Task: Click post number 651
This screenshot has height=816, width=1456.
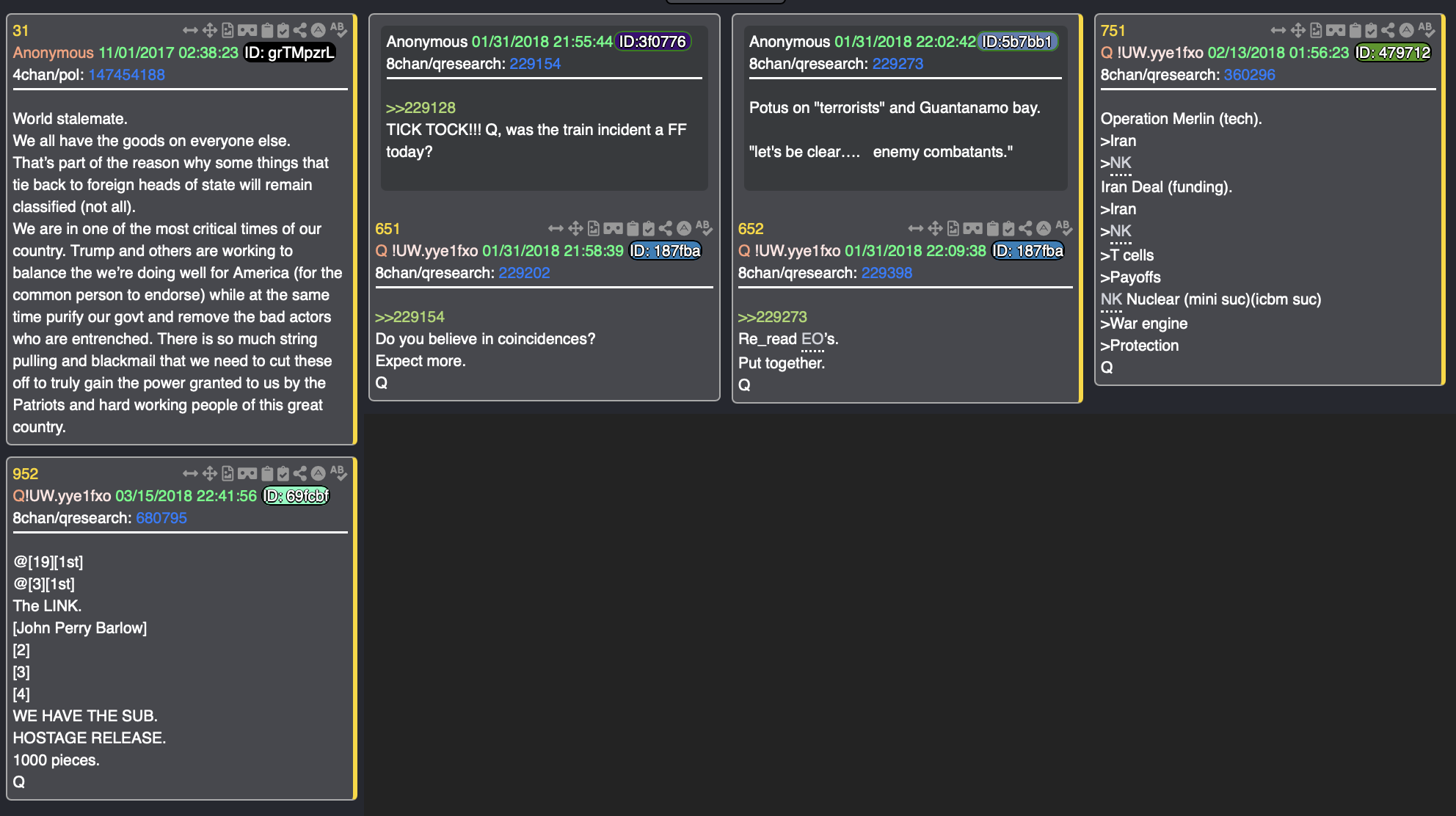Action: [x=387, y=229]
